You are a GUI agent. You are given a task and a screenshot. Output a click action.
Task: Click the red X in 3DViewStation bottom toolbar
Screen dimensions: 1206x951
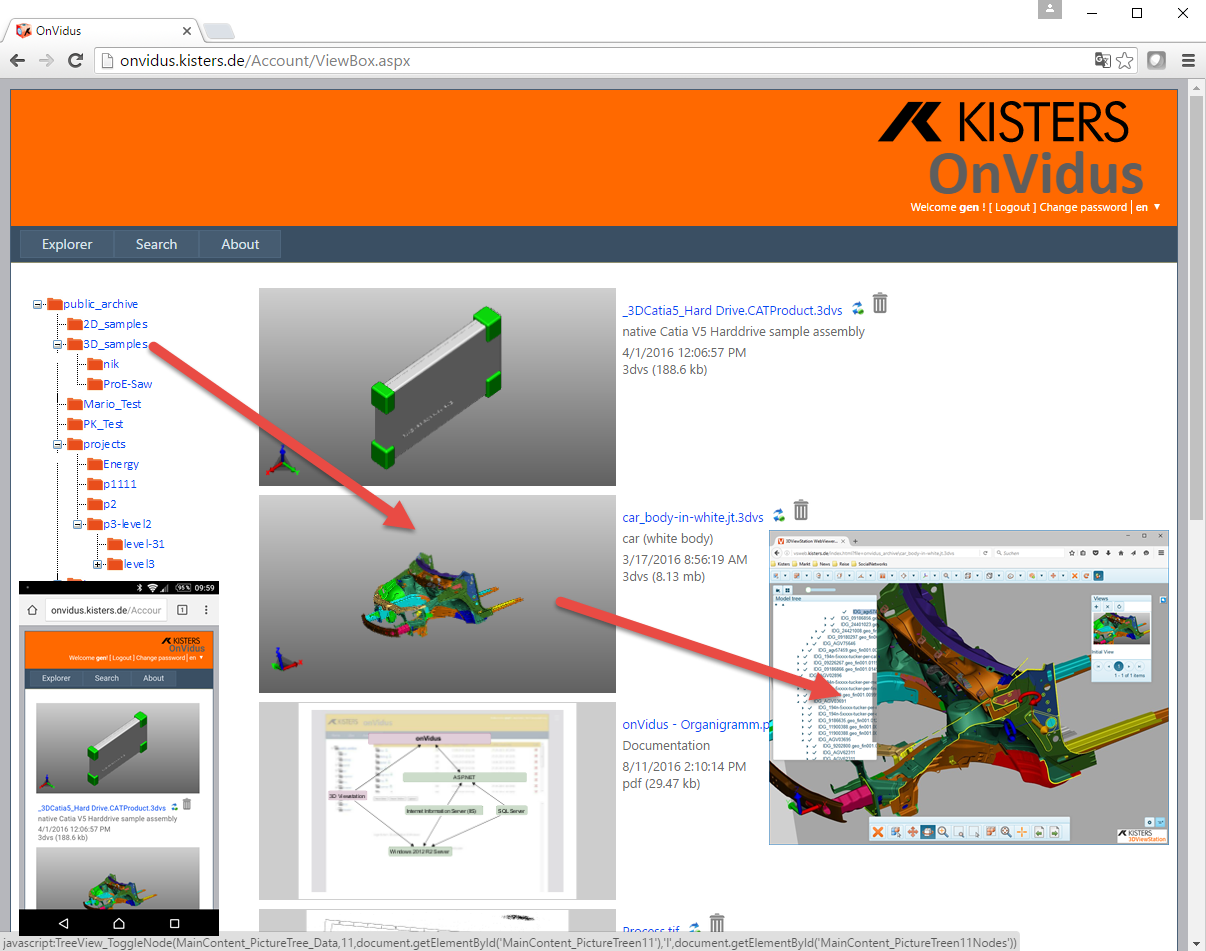(x=878, y=832)
